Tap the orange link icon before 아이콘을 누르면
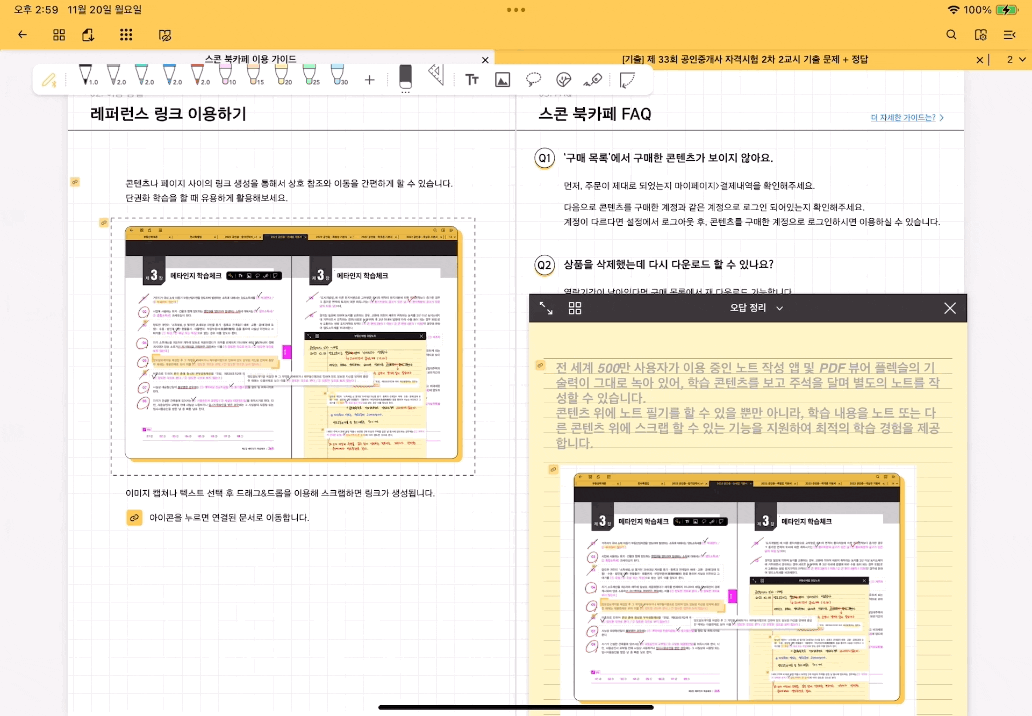 pos(134,518)
